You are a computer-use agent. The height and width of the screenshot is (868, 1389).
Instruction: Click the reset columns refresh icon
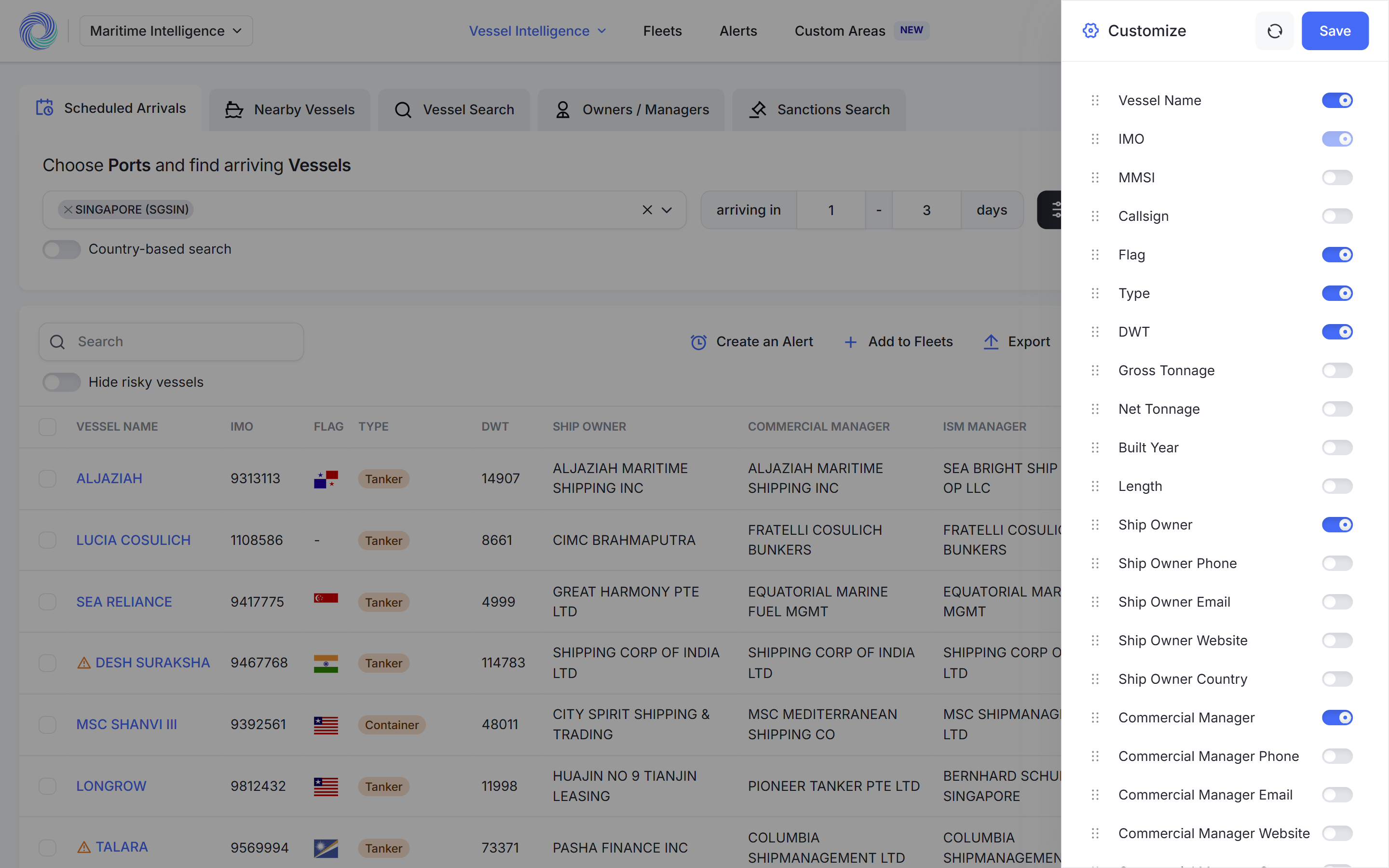[1274, 31]
